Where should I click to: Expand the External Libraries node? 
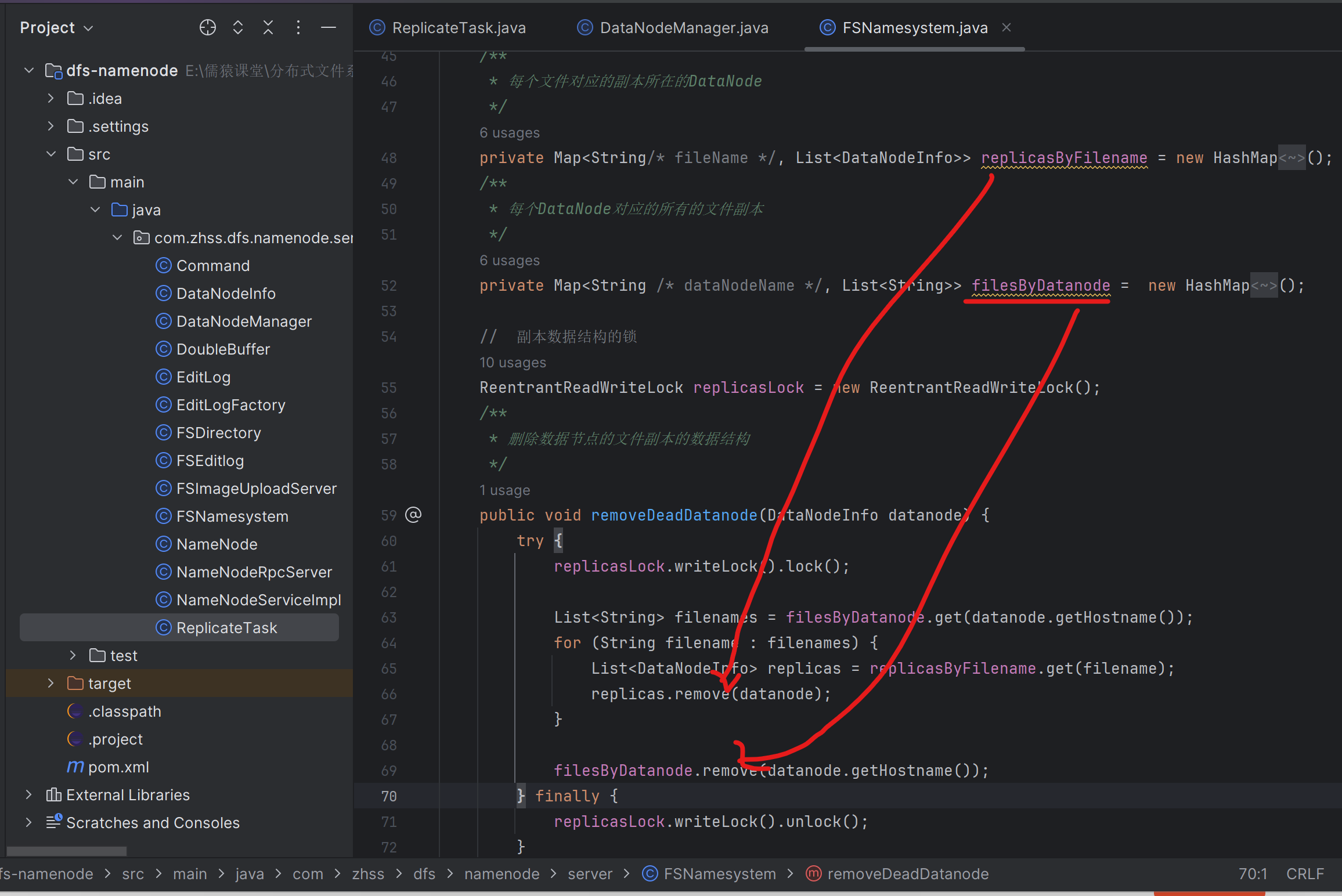28,794
